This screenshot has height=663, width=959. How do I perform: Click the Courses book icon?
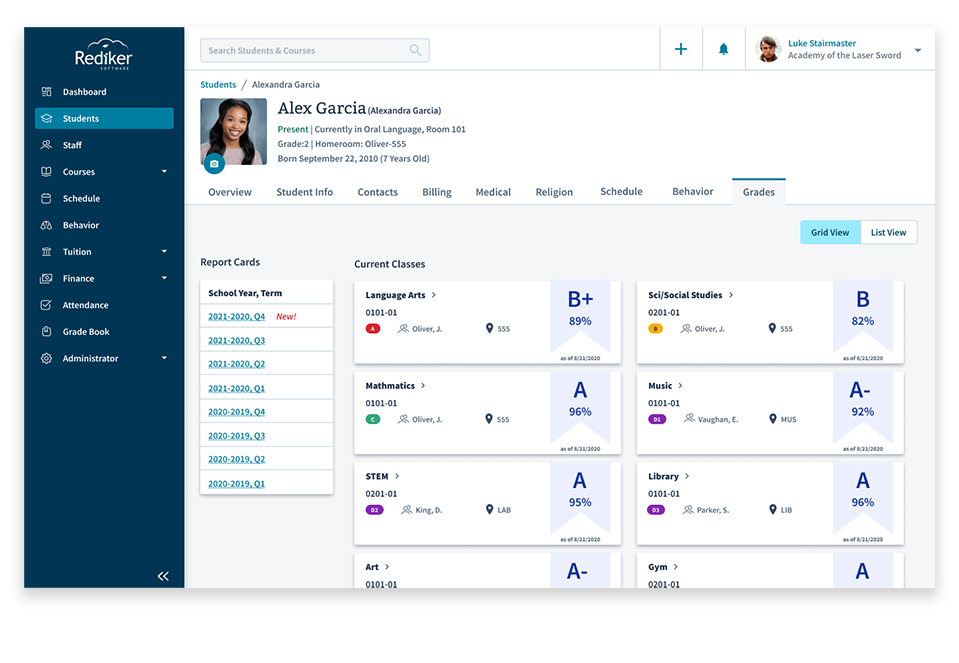point(46,172)
